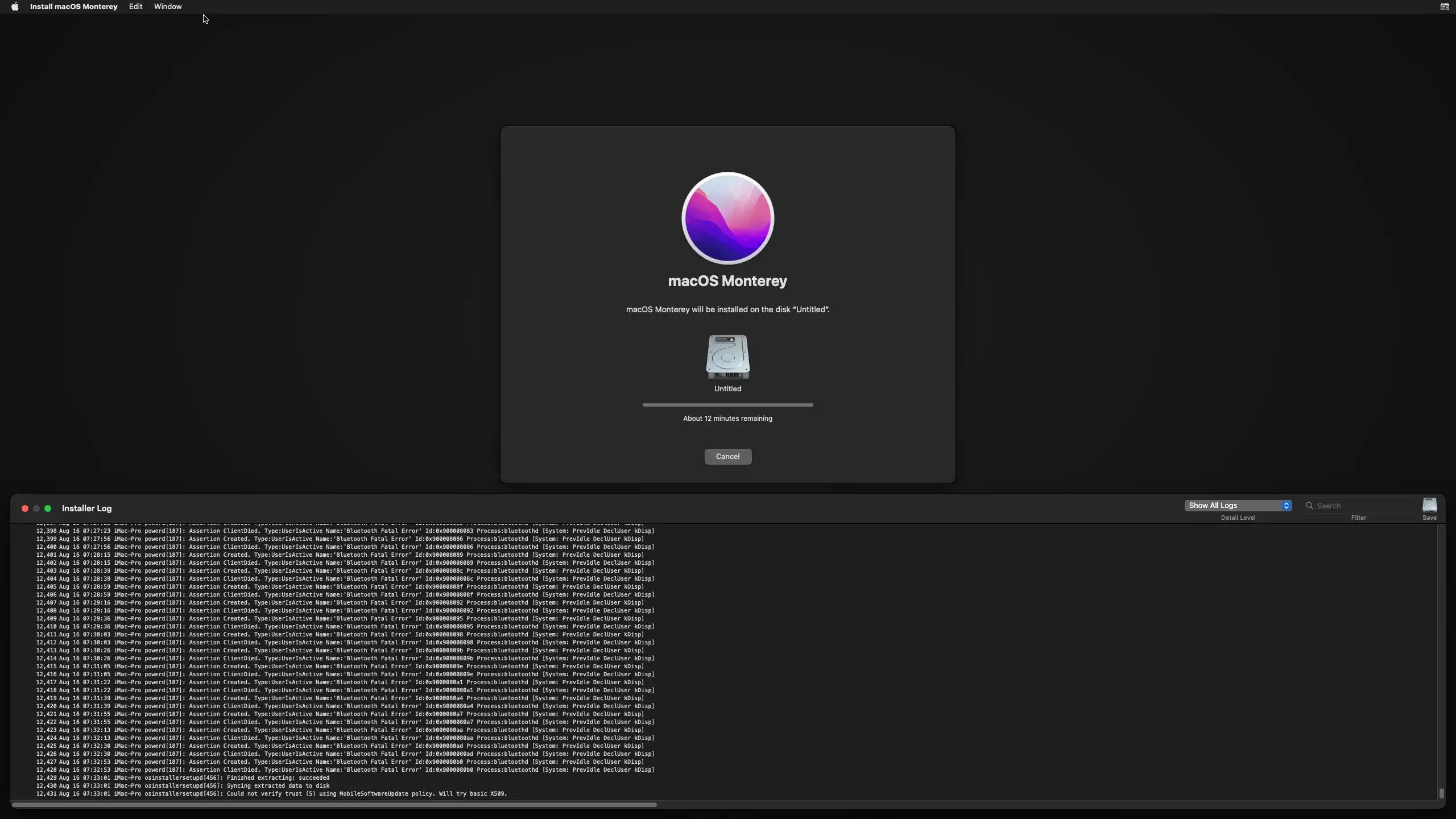Zoom the Installer Log window with the green button
Image resolution: width=1456 pixels, height=819 pixels.
(48, 508)
